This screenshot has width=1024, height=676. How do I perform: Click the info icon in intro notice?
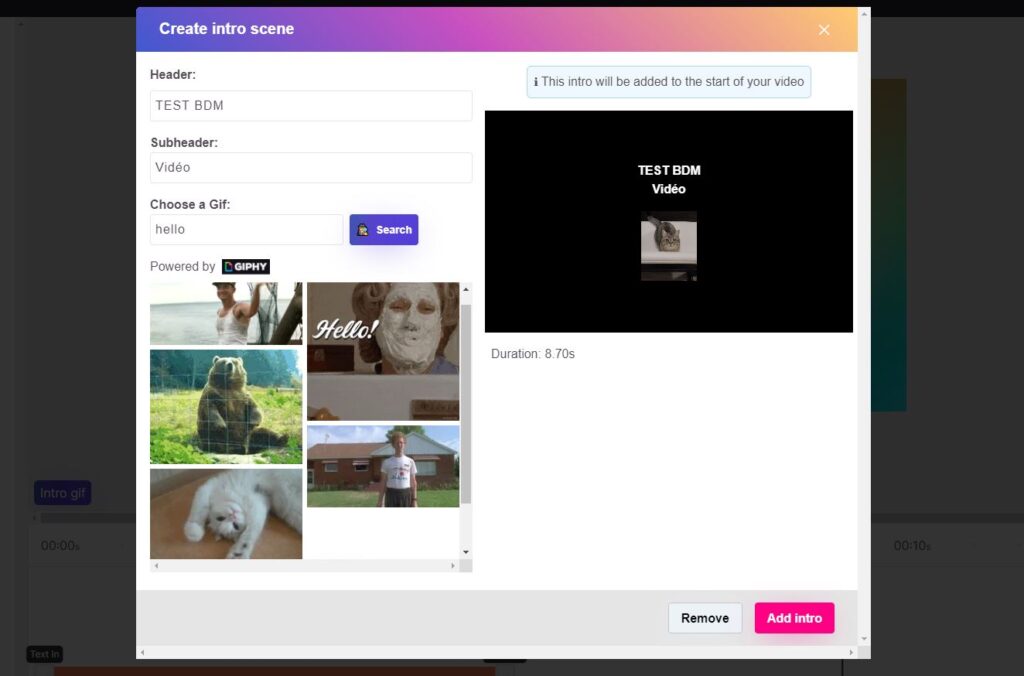tap(536, 82)
